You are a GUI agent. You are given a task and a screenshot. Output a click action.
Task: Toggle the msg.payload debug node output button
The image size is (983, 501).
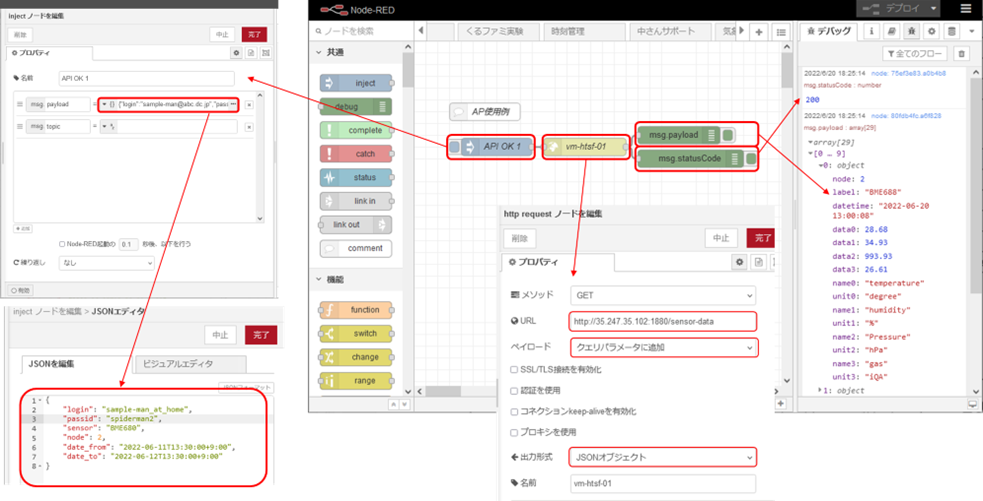[x=729, y=135]
